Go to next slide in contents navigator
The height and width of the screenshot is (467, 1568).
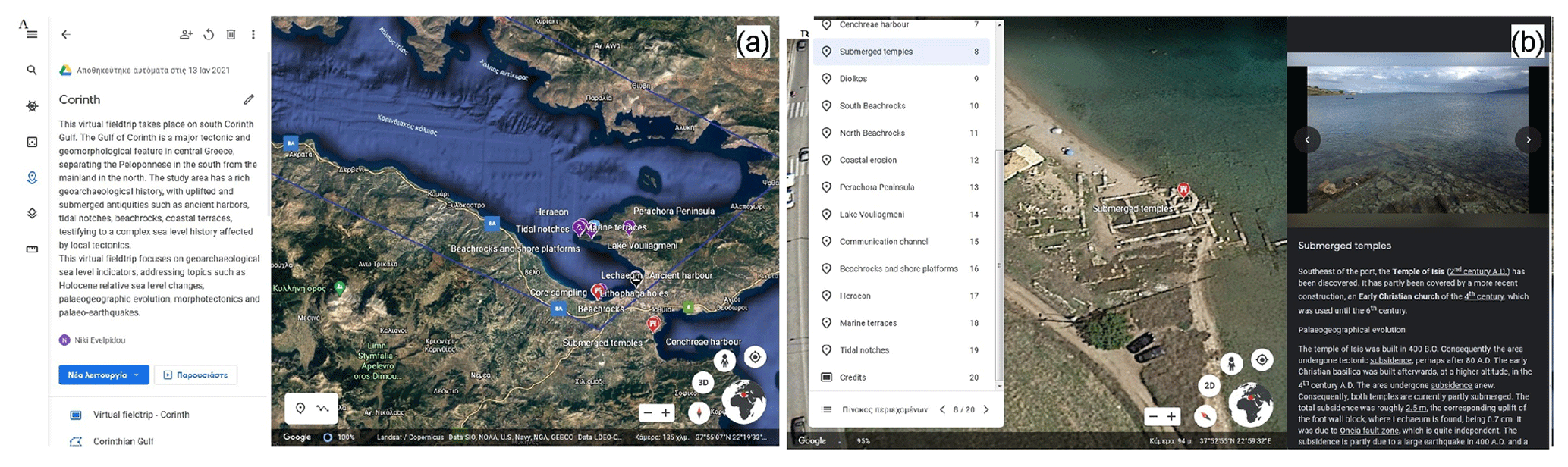click(986, 409)
